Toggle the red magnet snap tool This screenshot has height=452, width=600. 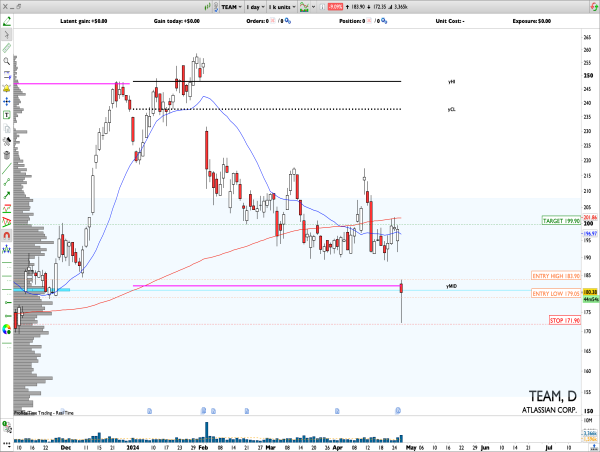point(7,236)
